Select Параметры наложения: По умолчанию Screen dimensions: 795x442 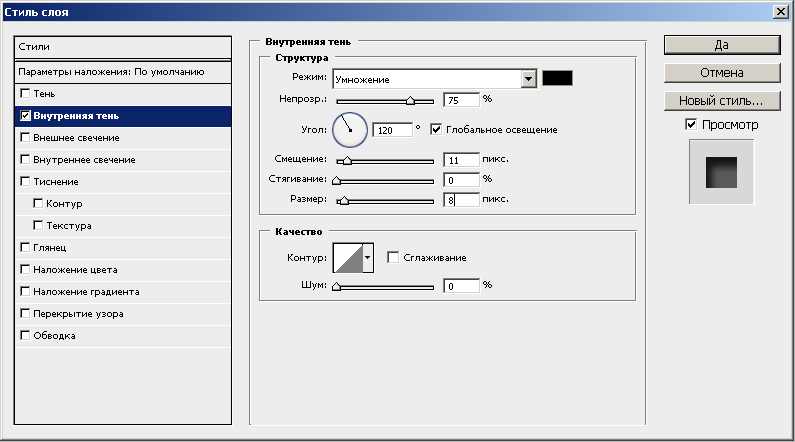point(123,72)
